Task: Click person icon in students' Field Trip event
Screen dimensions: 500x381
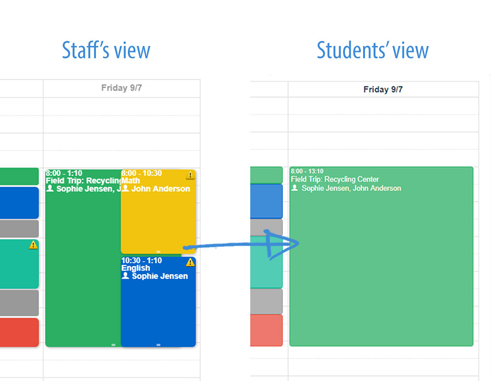Action: pyautogui.click(x=295, y=188)
